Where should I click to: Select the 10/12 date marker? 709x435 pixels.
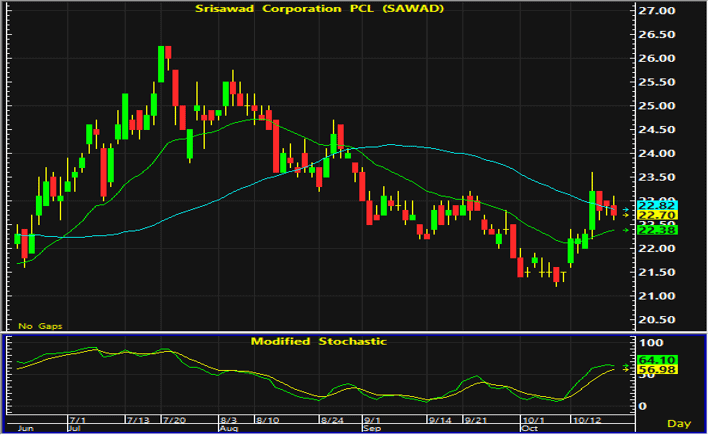click(x=587, y=420)
